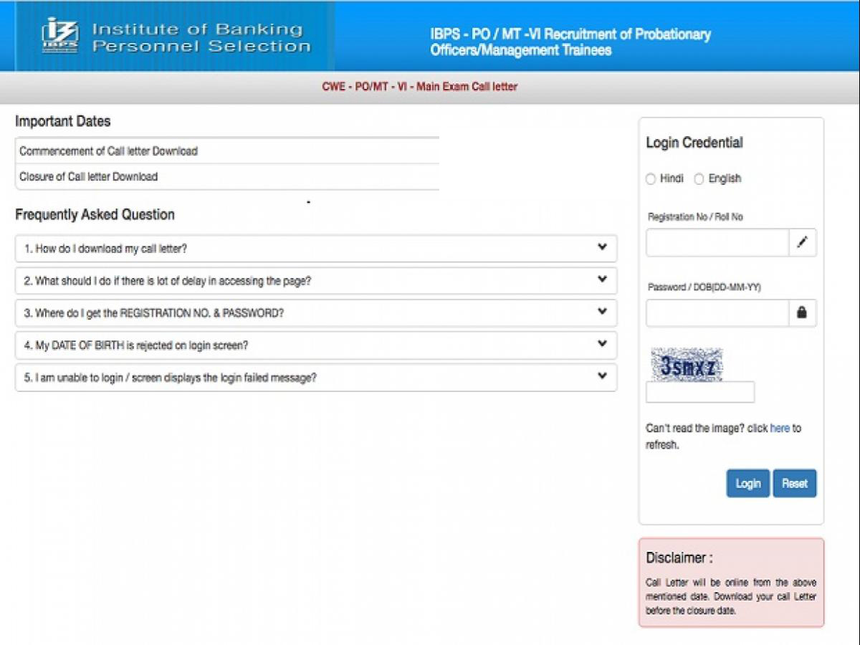This screenshot has height=645, width=860.
Task: Select the English radio button
Action: click(699, 178)
